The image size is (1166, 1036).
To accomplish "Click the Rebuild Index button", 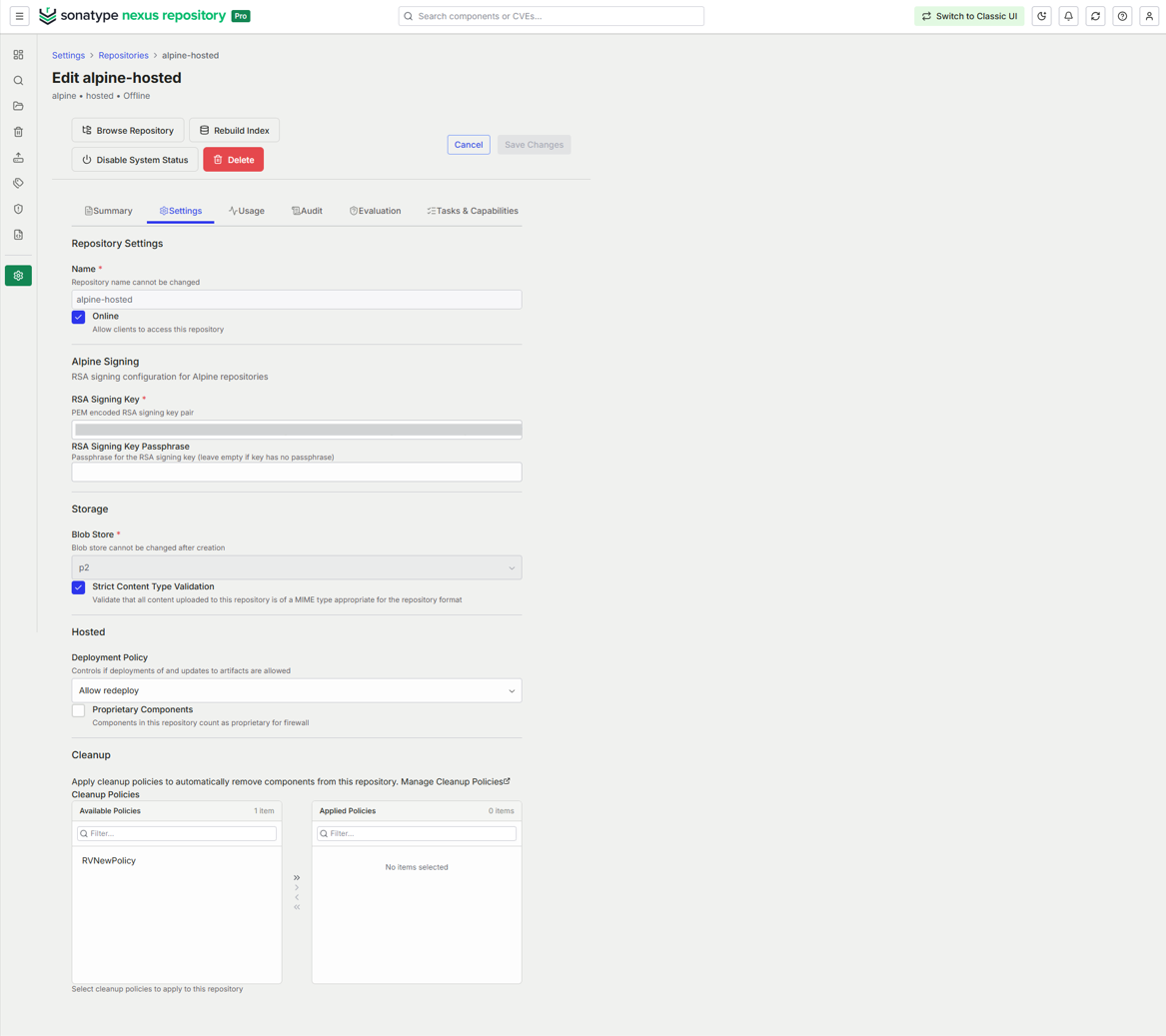I will 234,130.
